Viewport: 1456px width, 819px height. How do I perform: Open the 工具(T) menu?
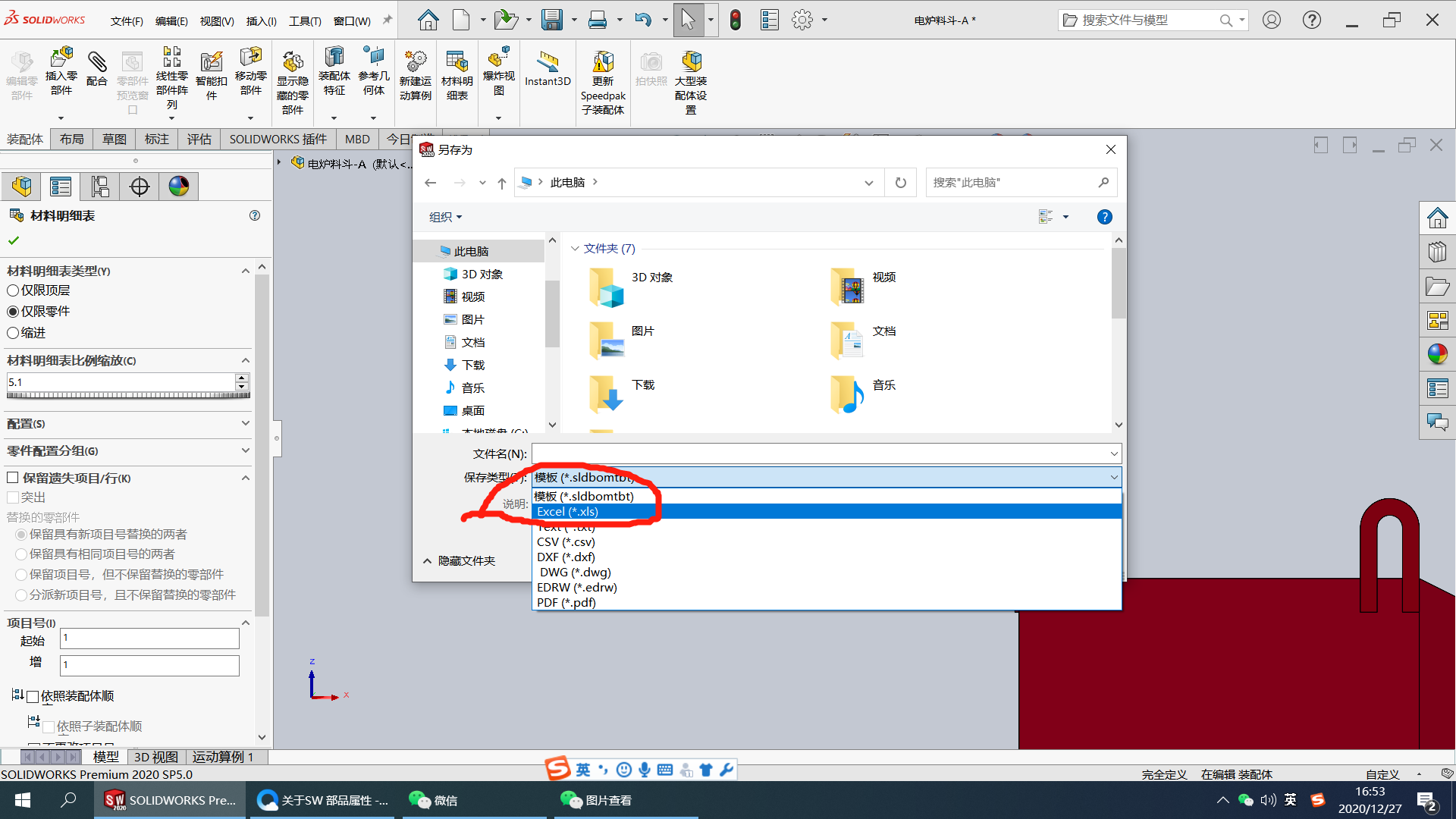304,21
